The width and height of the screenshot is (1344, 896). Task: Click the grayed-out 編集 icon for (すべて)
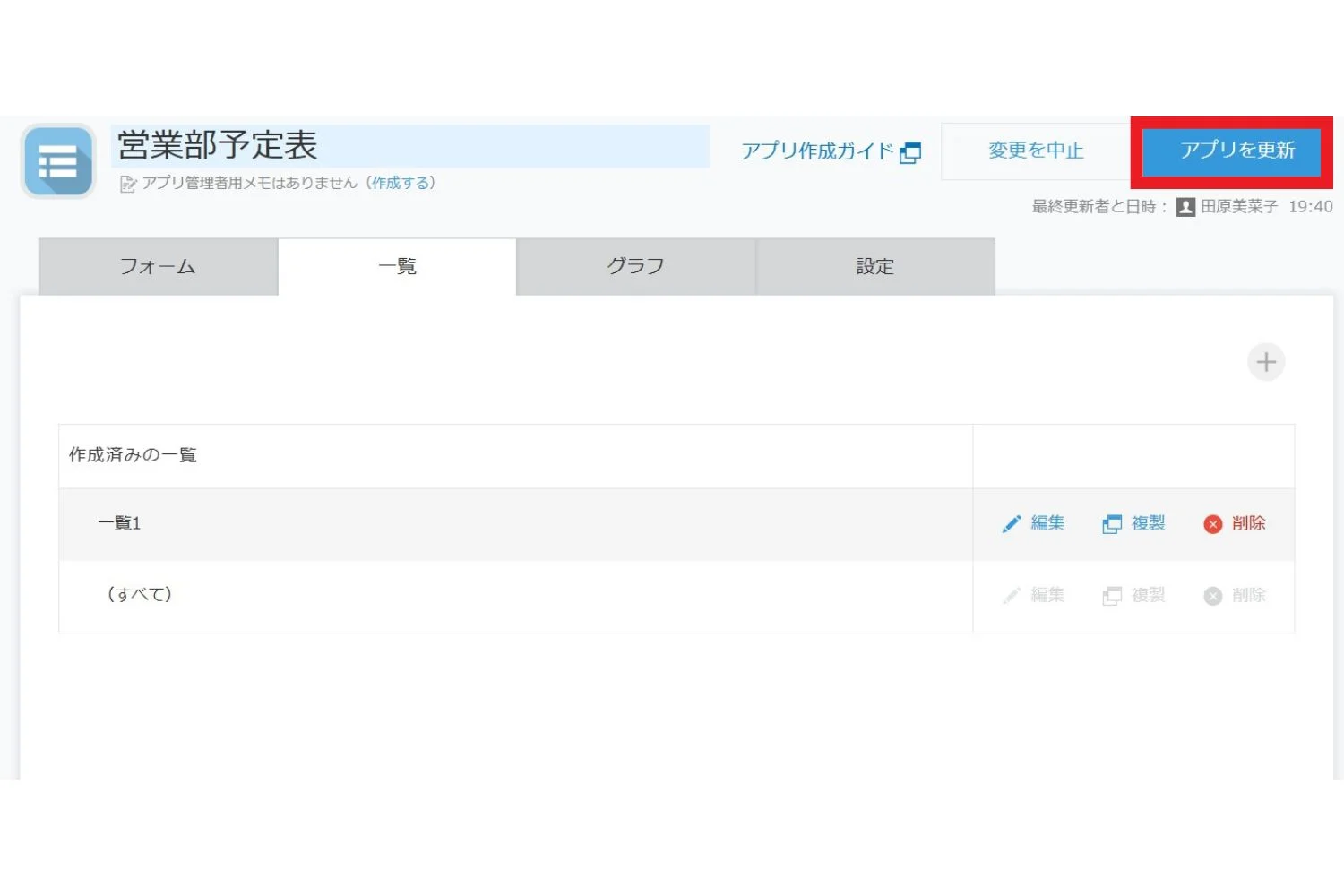point(1012,595)
